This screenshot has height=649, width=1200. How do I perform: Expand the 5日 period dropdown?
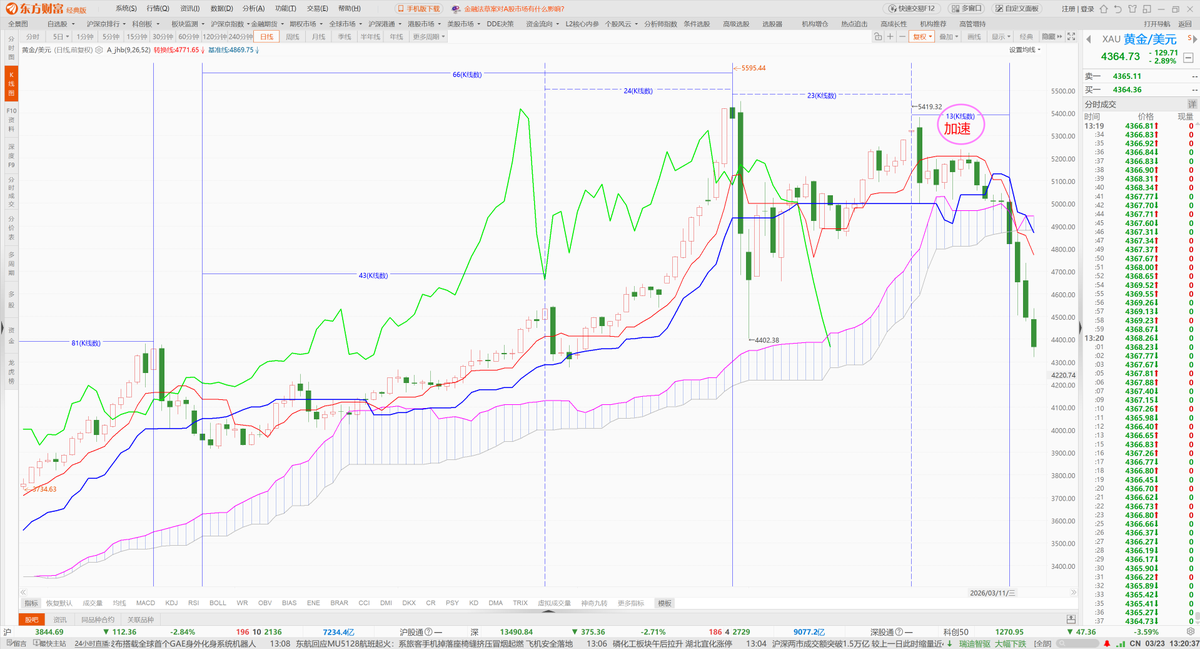(x=60, y=36)
